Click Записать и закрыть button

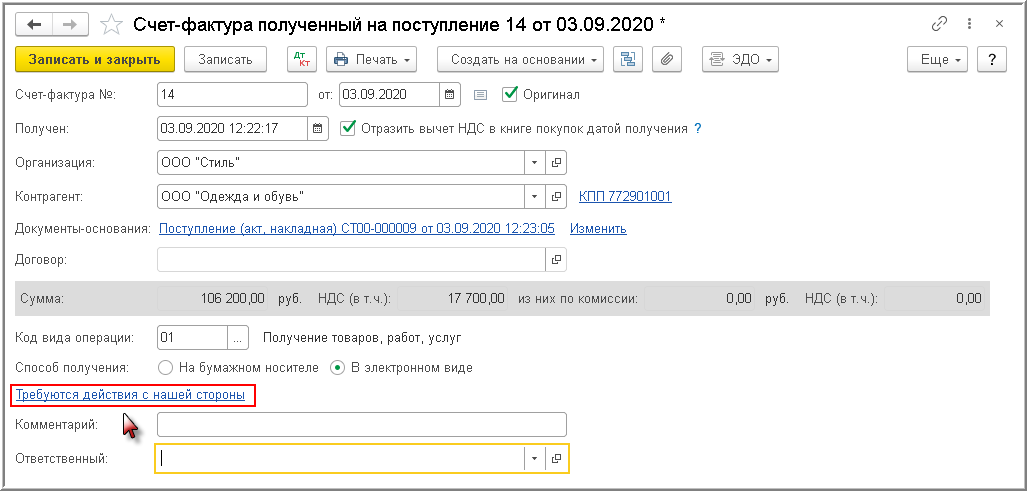(x=95, y=60)
